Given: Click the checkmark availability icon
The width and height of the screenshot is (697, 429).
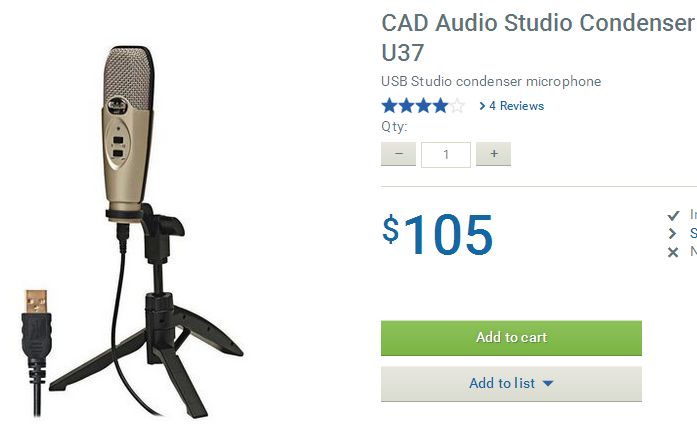Looking at the screenshot, I should coord(673,215).
